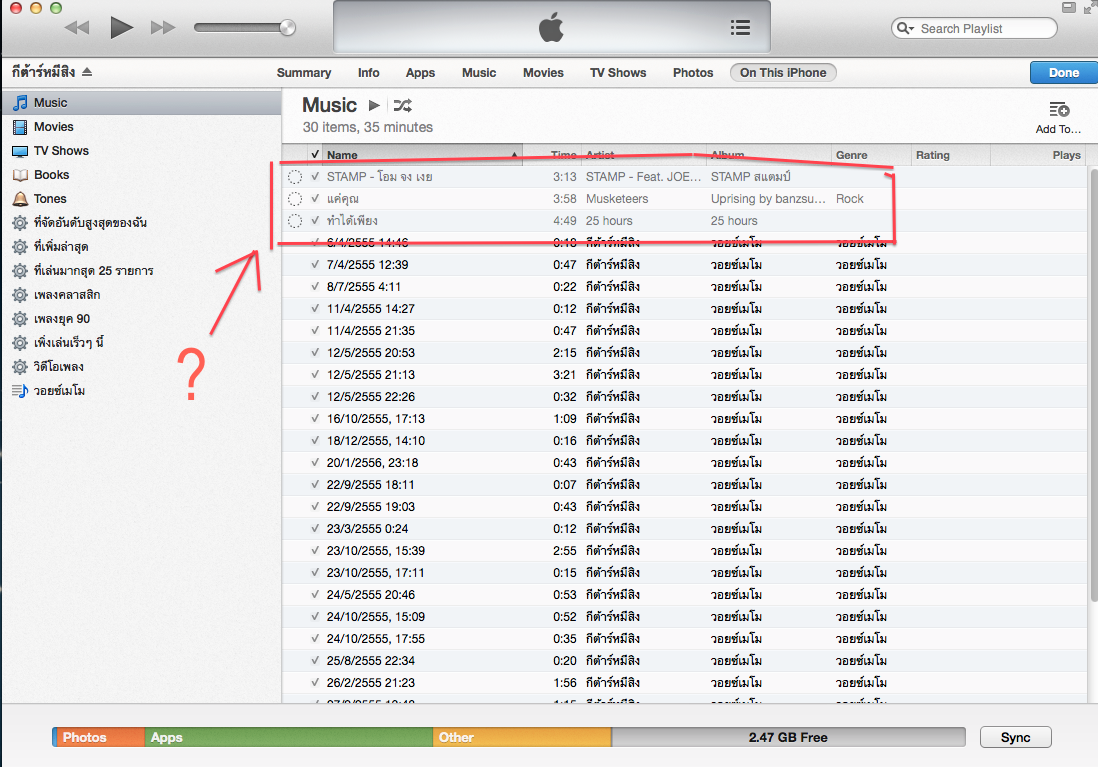Screen dimensions: 1098x767
Task: Select the Musketeers artist cell
Action: [x=617, y=199]
